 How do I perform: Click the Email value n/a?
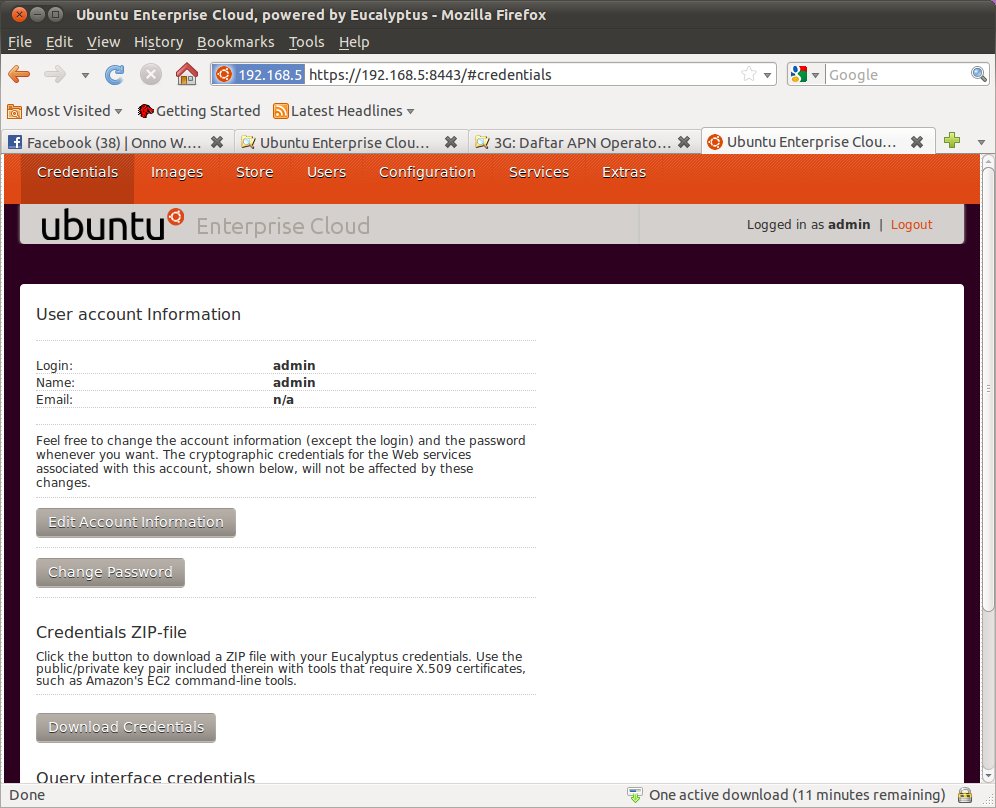(283, 400)
